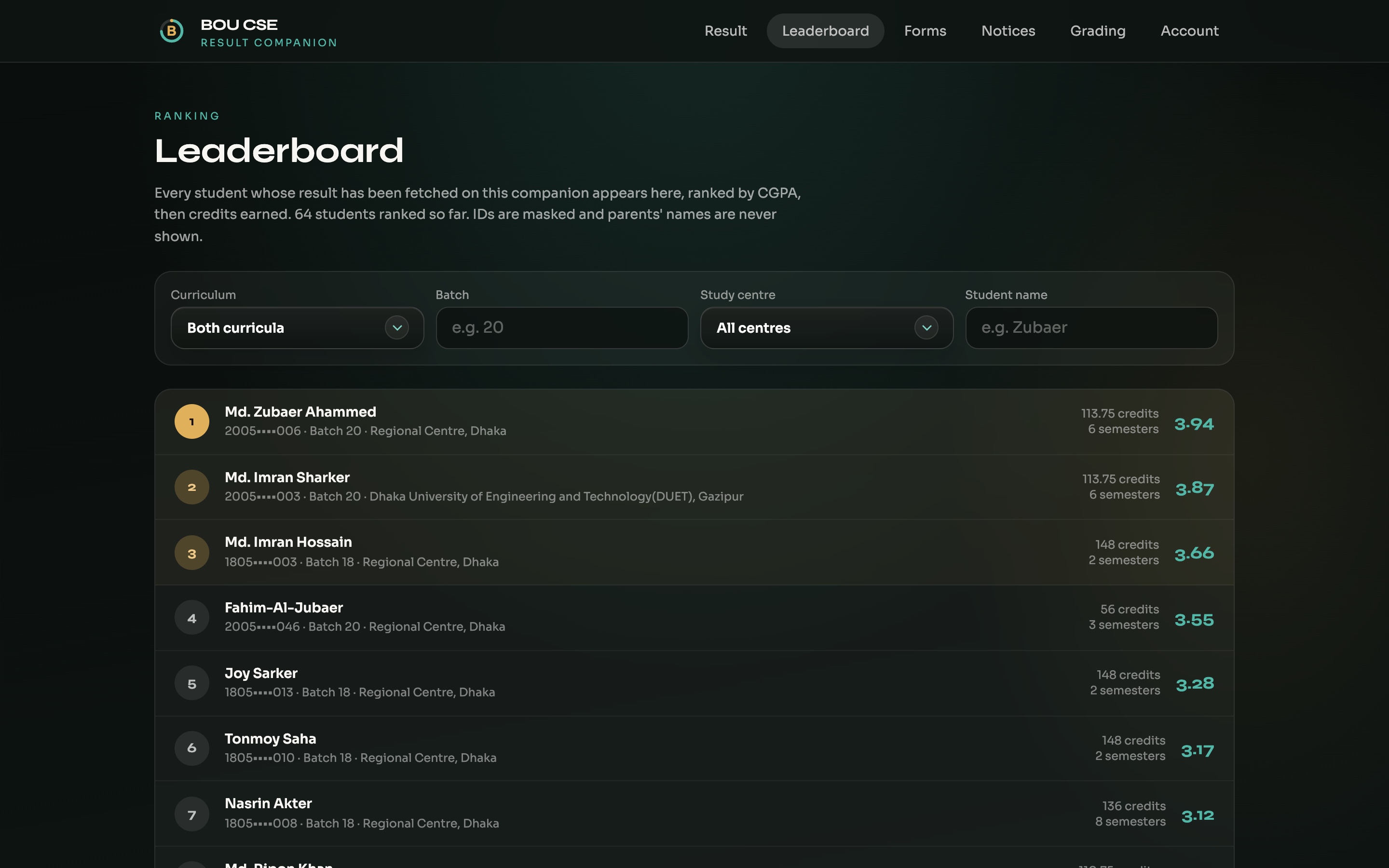This screenshot has height=868, width=1389.
Task: Click masked ID 1805••••013 details line
Action: [360, 692]
